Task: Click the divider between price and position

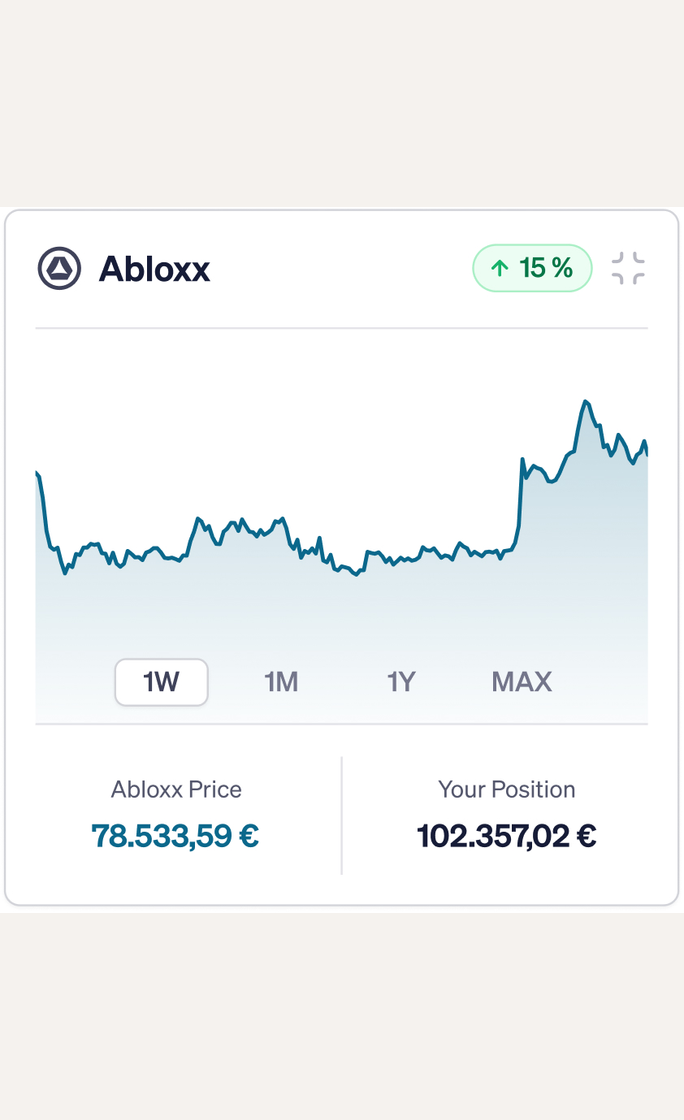Action: (x=342, y=816)
